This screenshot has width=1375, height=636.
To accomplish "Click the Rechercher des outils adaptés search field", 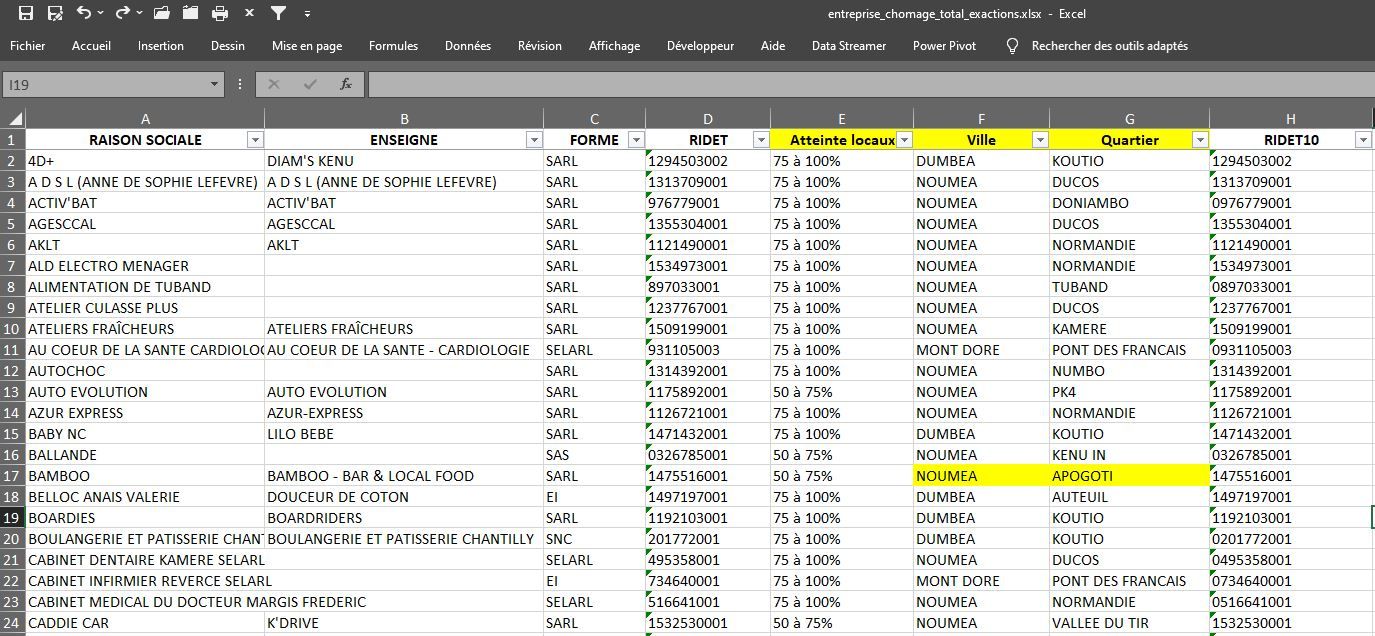I will tap(1110, 46).
